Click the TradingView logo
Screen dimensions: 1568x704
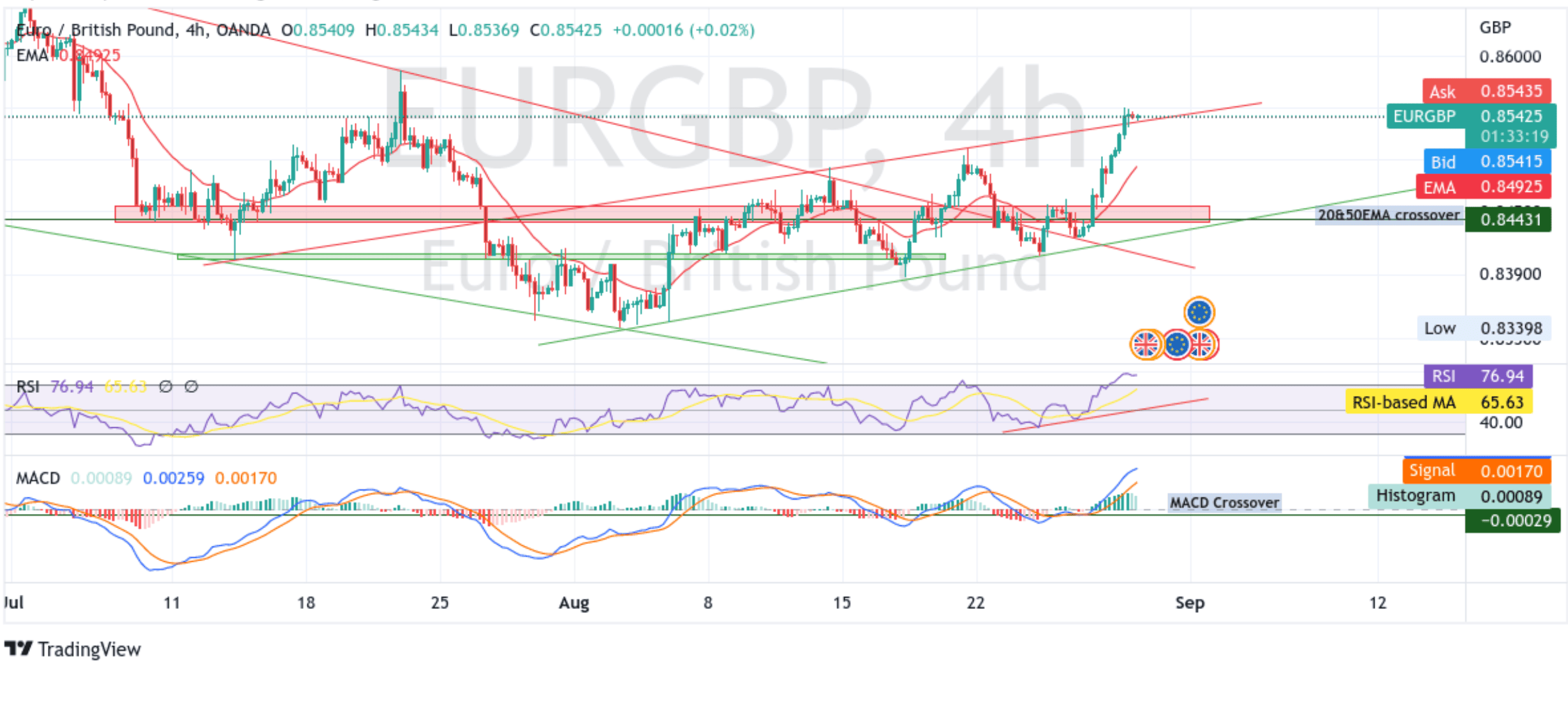coord(72,649)
